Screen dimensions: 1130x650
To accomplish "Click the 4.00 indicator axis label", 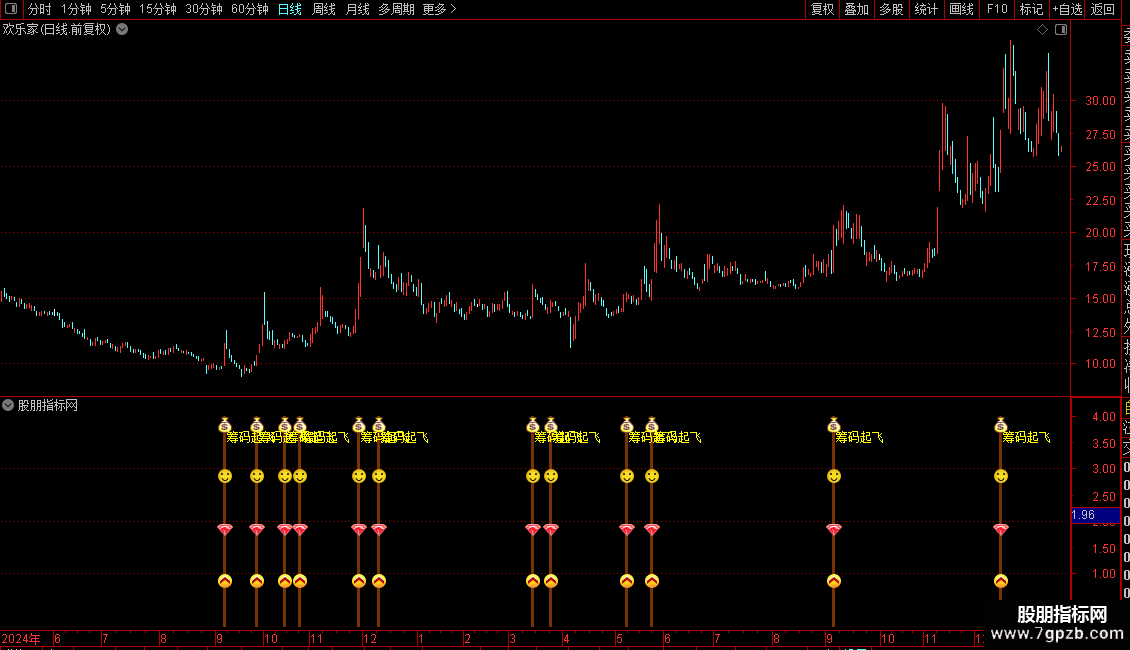I will click(x=1104, y=417).
